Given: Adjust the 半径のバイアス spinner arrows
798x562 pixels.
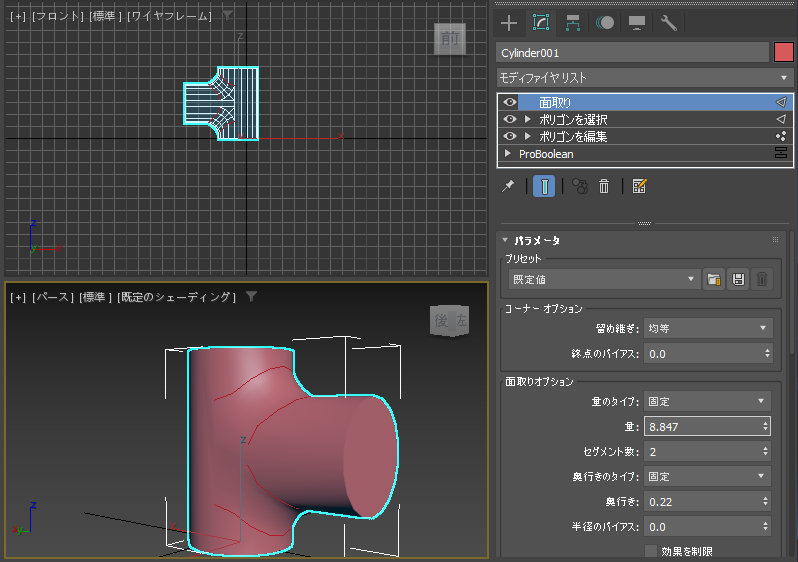Looking at the screenshot, I should click(765, 527).
